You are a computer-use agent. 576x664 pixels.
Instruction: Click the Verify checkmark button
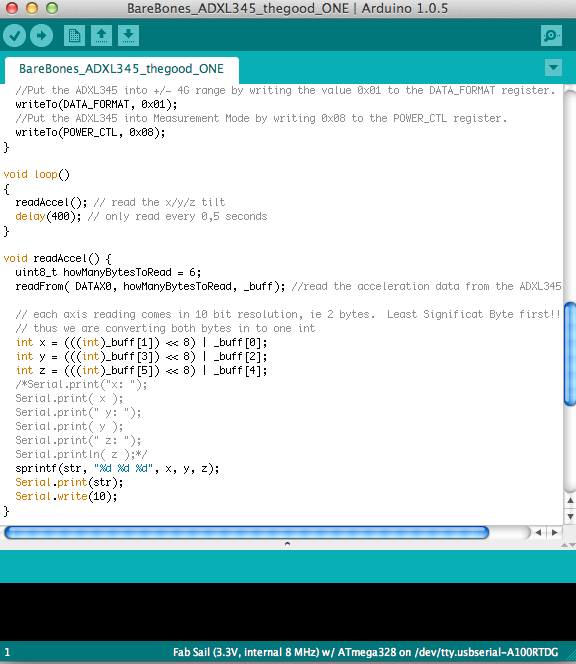[14, 36]
